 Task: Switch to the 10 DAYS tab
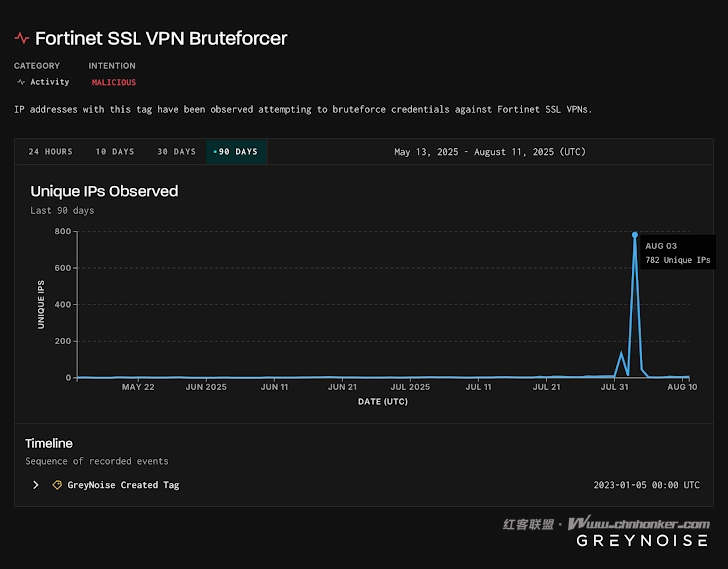pos(115,152)
